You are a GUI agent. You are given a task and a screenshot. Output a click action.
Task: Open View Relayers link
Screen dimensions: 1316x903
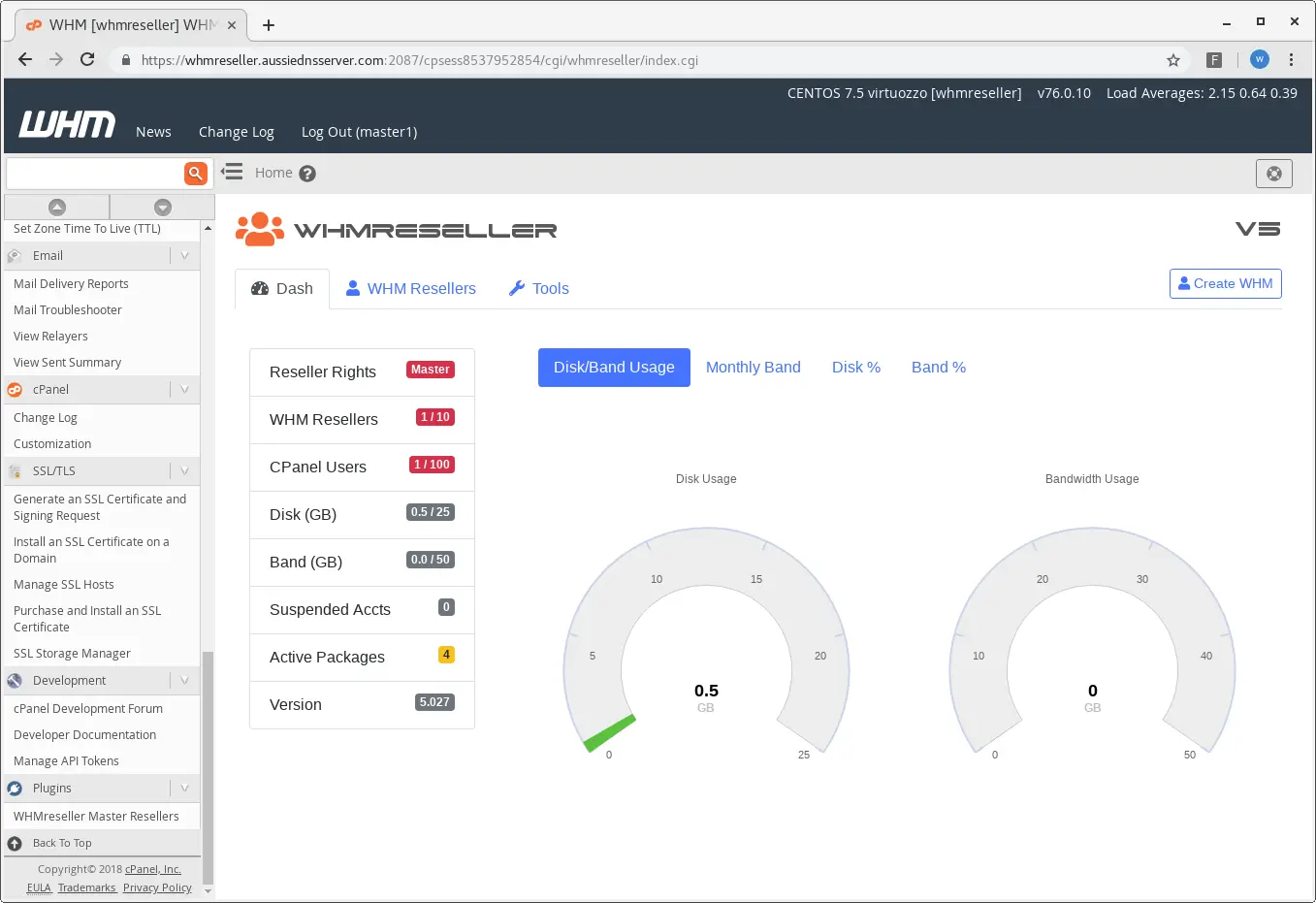50,337
